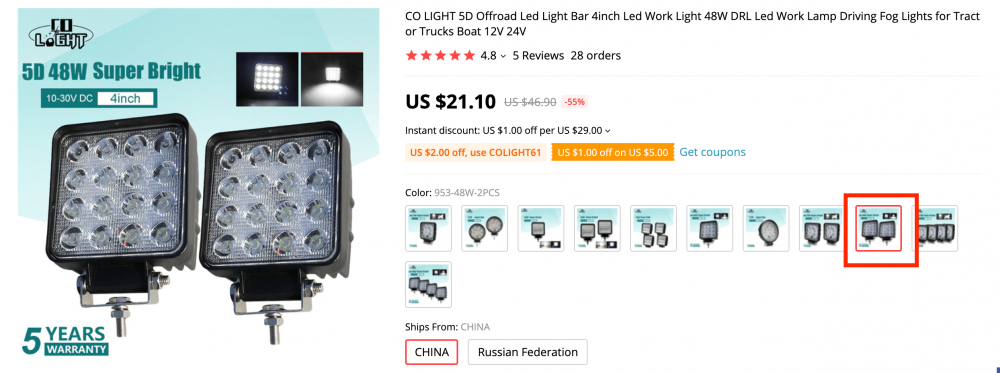1000x373 pixels.
Task: Expand the Instant discount details arrow
Action: (607, 131)
